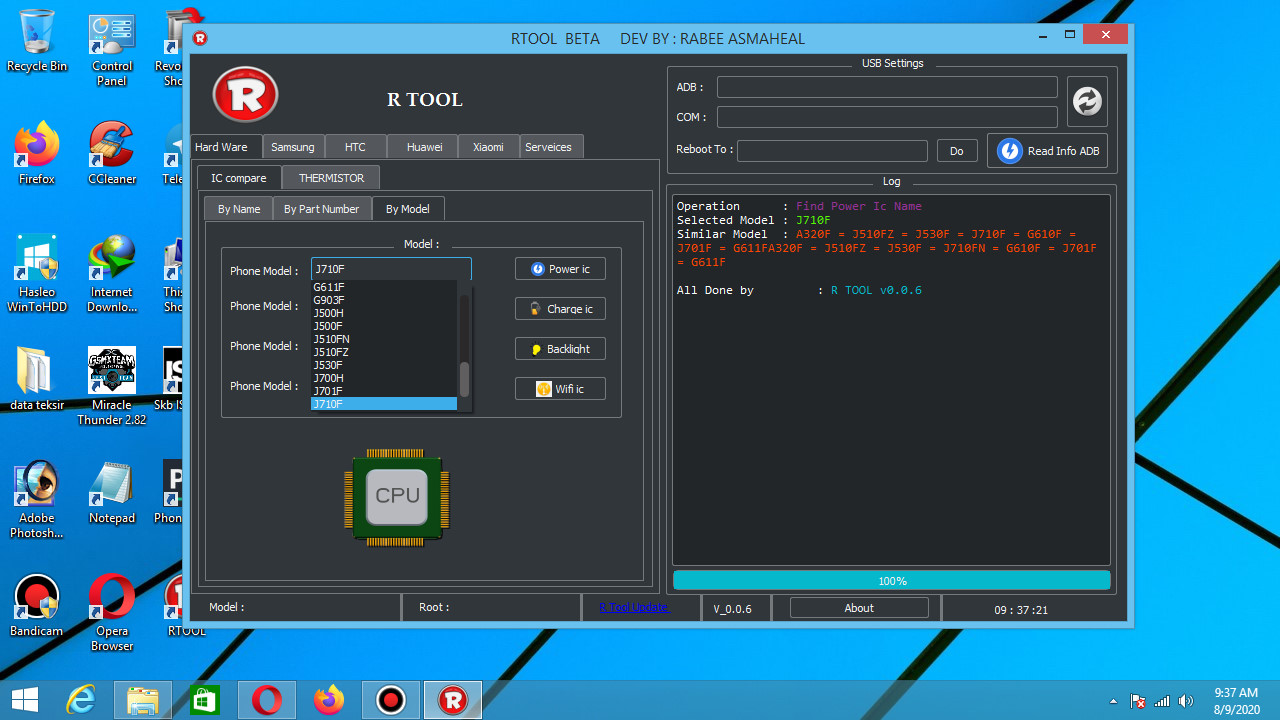Click the CPU chip image
The image size is (1280, 720).
click(x=397, y=497)
